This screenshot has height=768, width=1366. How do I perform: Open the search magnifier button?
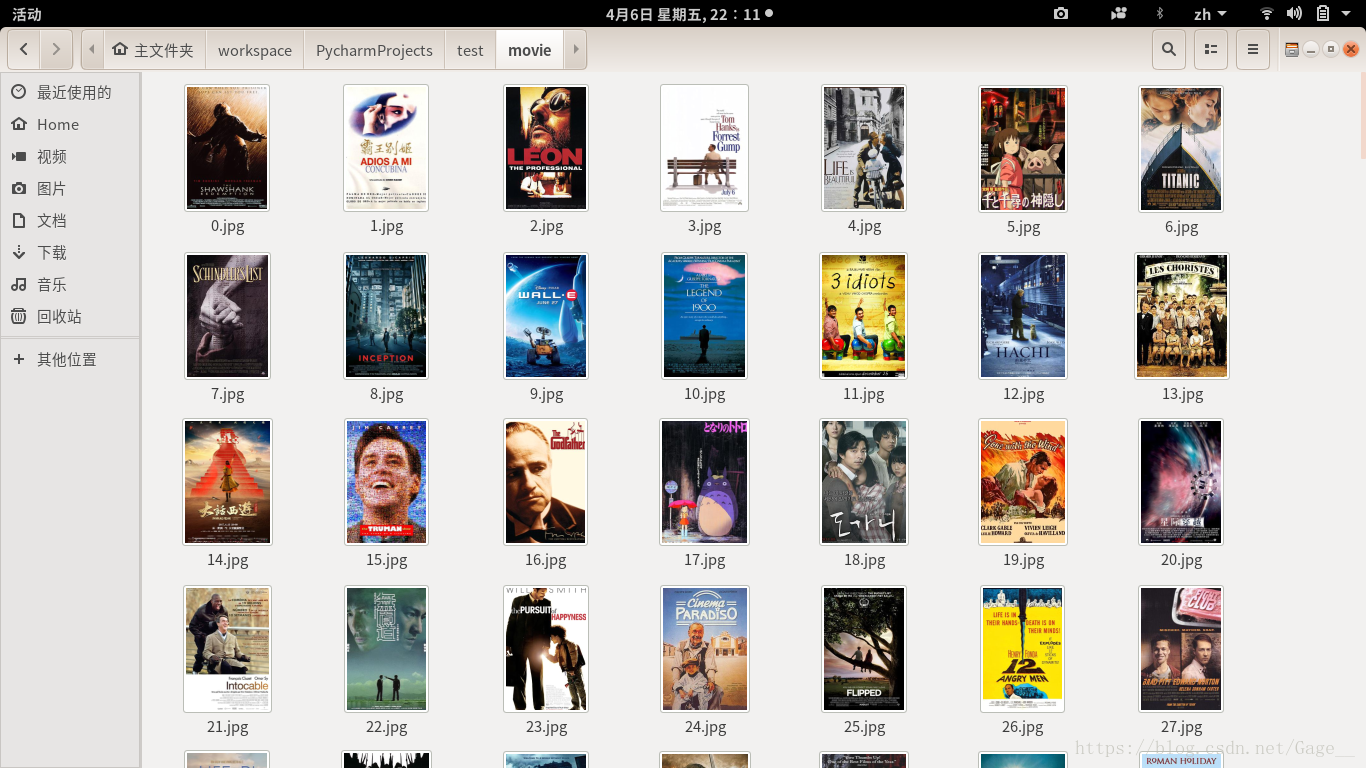(1168, 50)
